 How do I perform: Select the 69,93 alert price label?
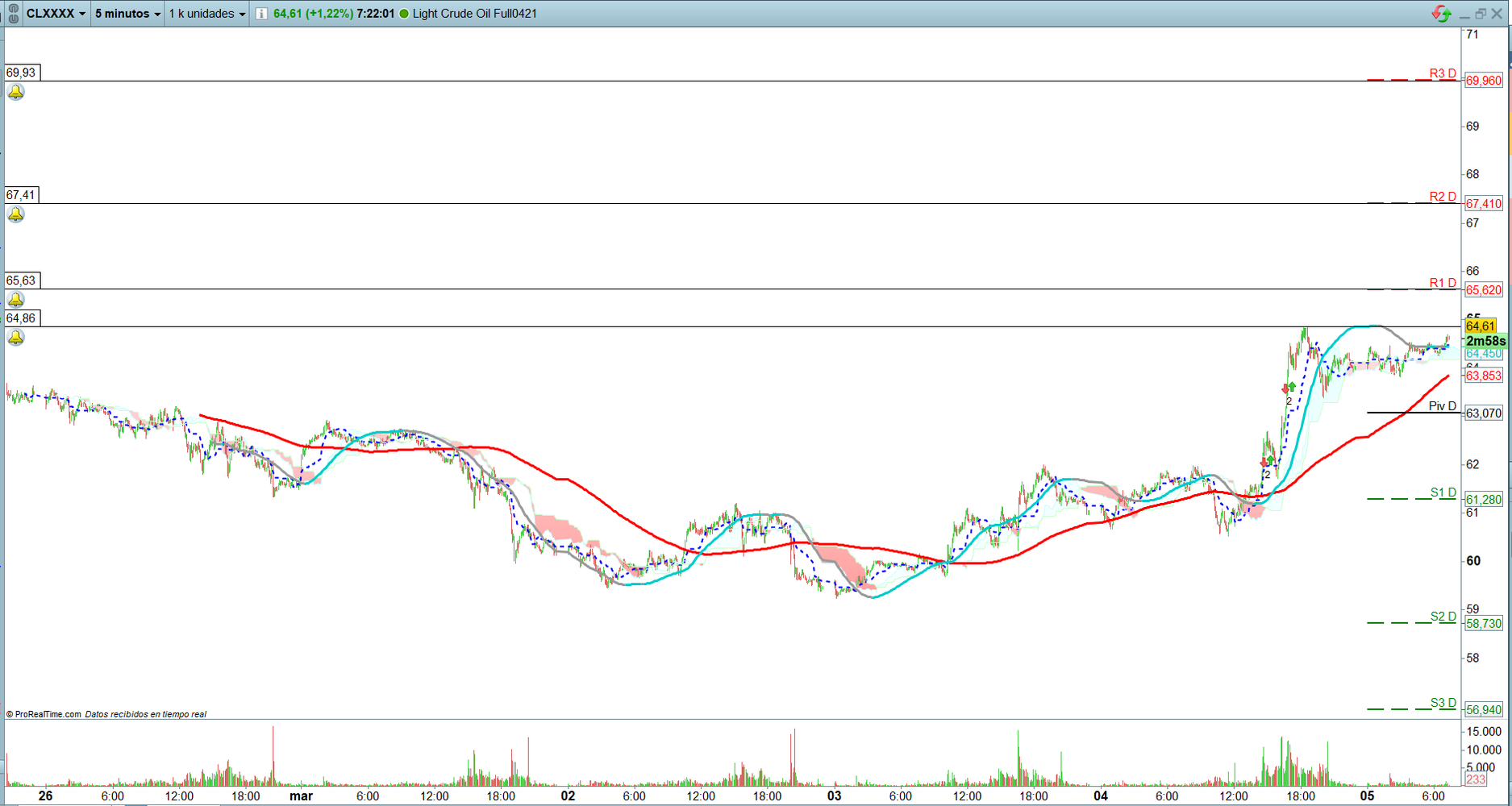[x=22, y=73]
